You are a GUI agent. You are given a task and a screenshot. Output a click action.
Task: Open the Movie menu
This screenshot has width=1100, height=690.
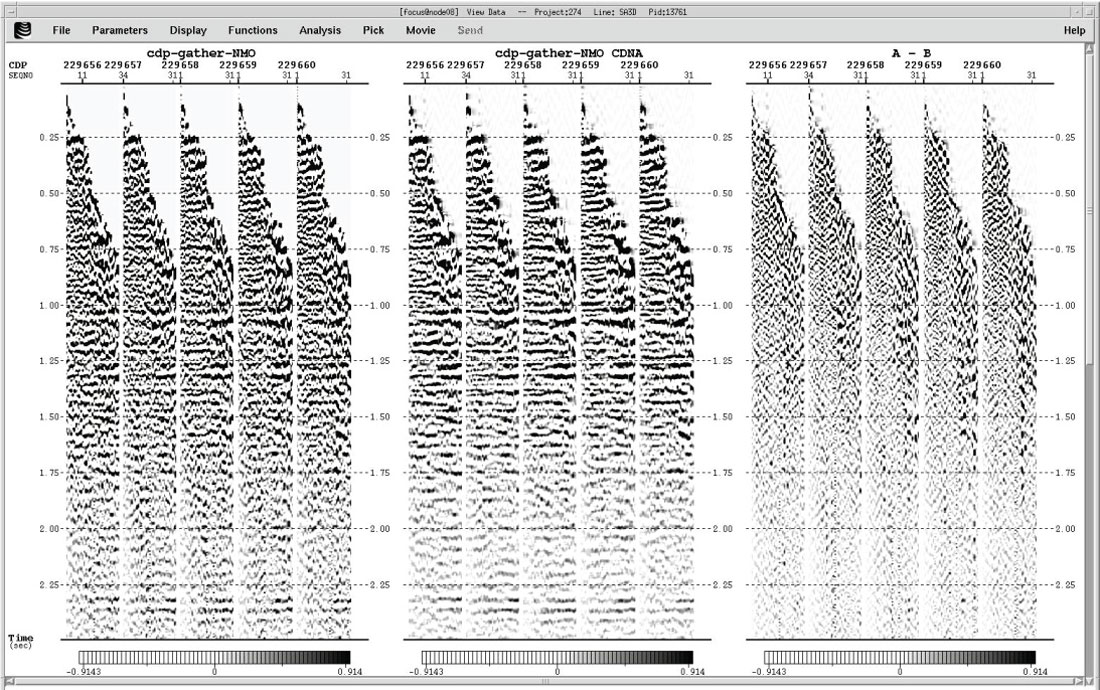click(421, 30)
